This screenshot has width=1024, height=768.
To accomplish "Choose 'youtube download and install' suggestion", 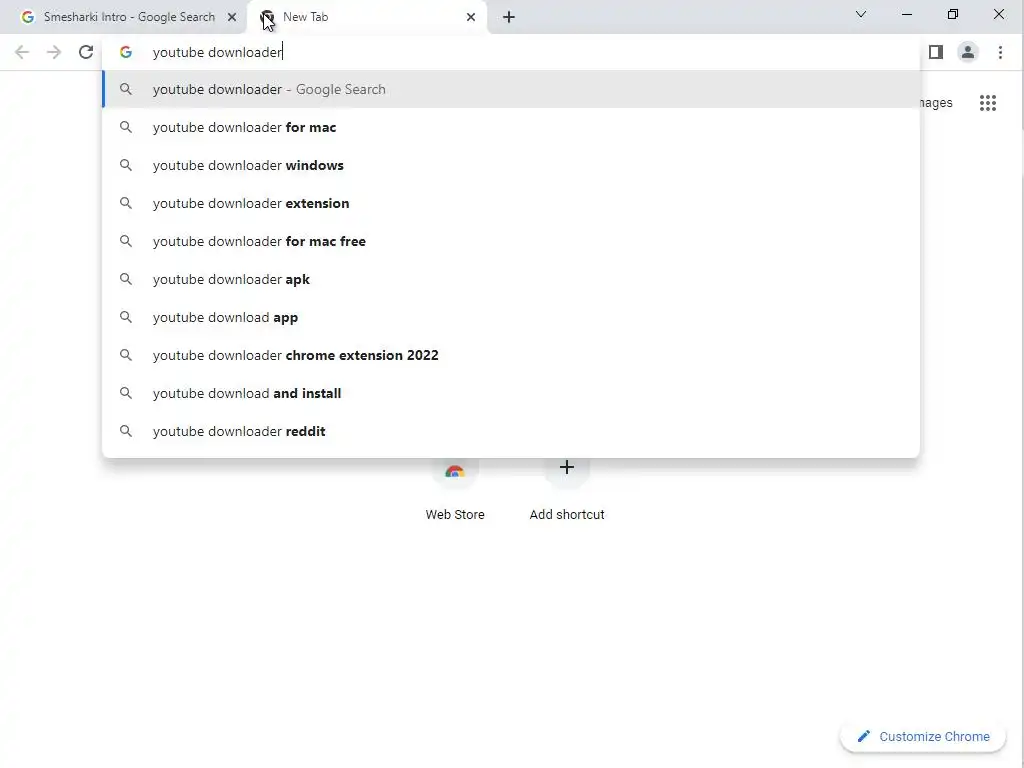I will [x=511, y=393].
